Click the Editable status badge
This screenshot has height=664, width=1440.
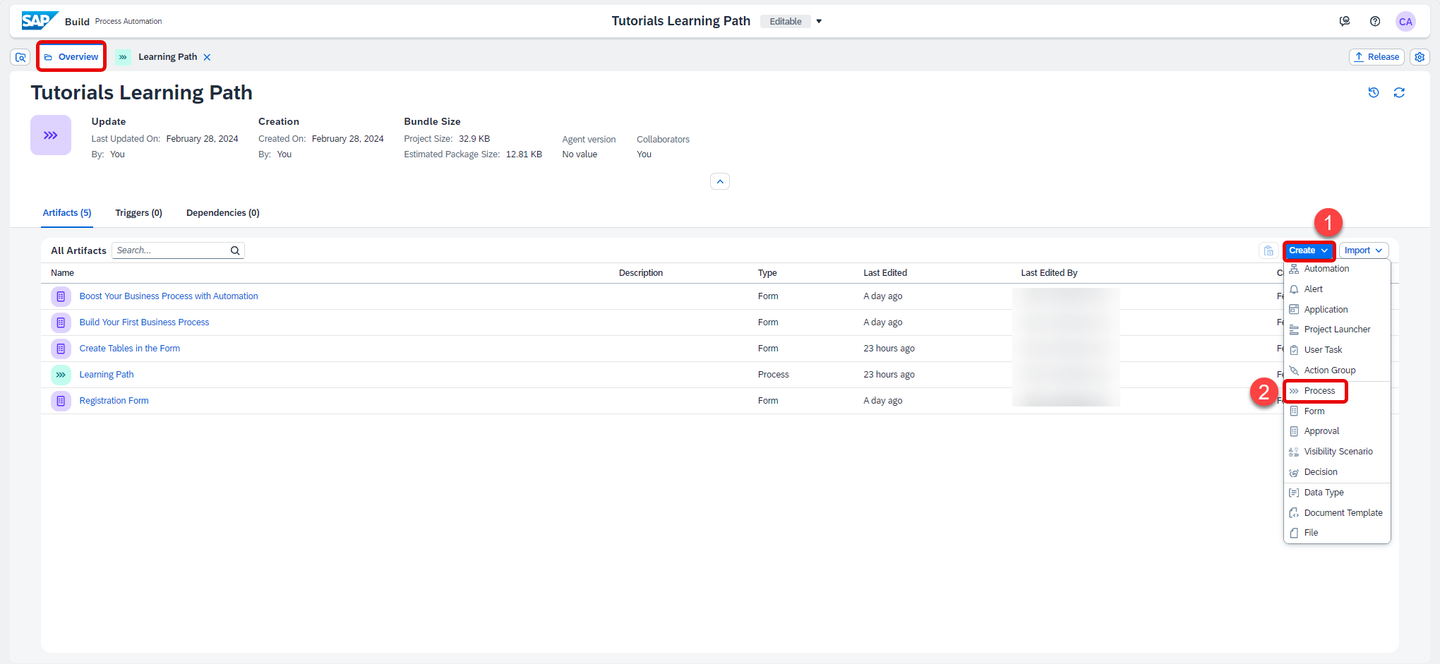click(785, 21)
